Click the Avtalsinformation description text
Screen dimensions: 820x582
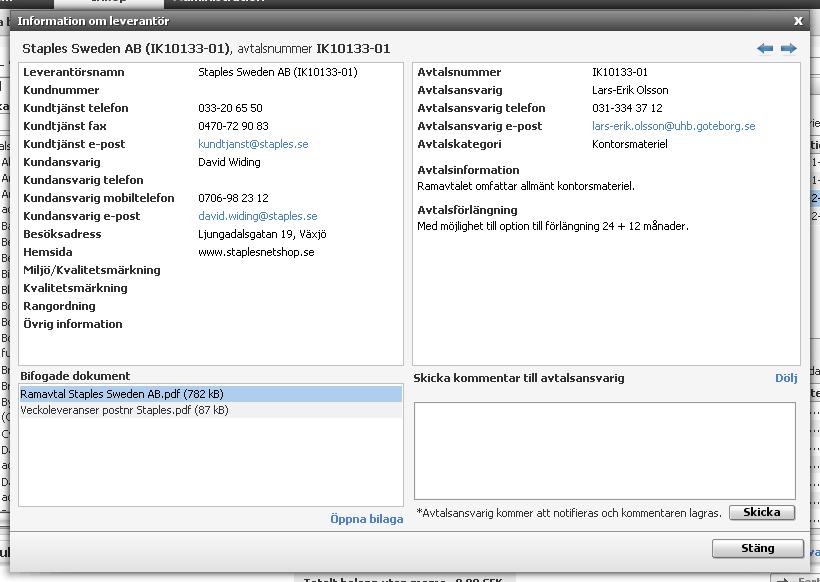pos(526,186)
